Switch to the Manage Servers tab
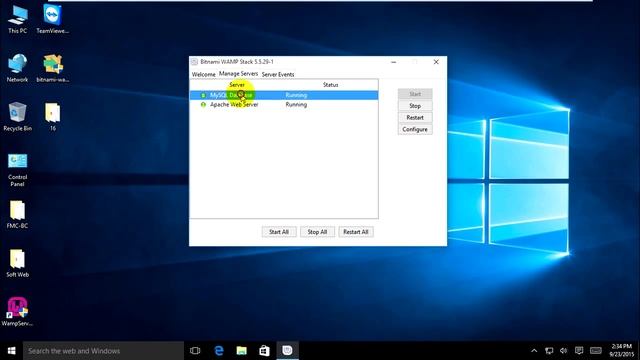This screenshot has width=640, height=360. (238, 73)
